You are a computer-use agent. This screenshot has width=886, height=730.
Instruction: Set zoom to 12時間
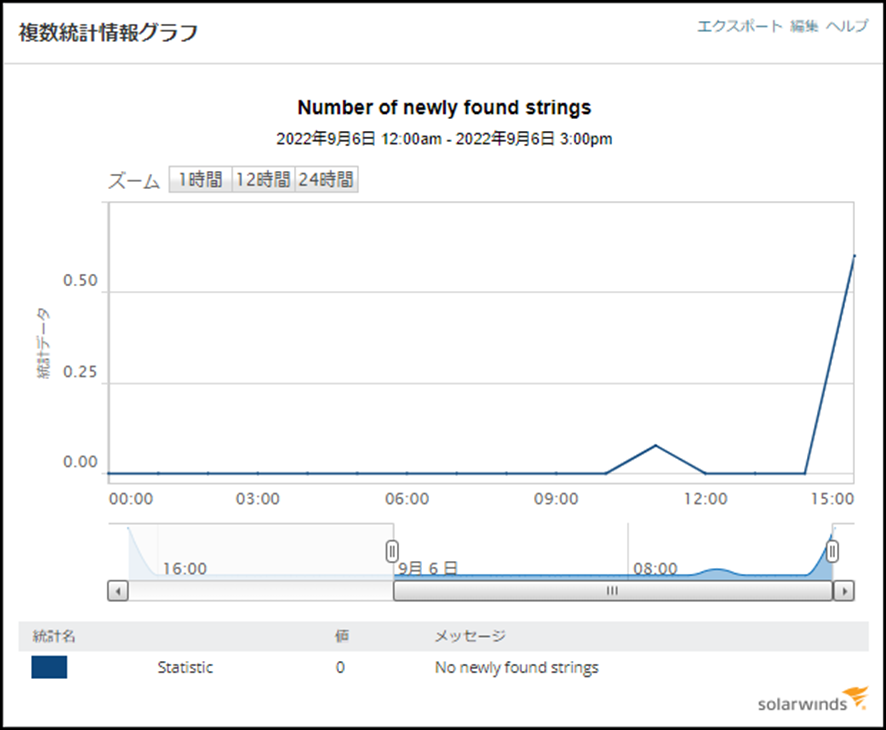click(263, 180)
